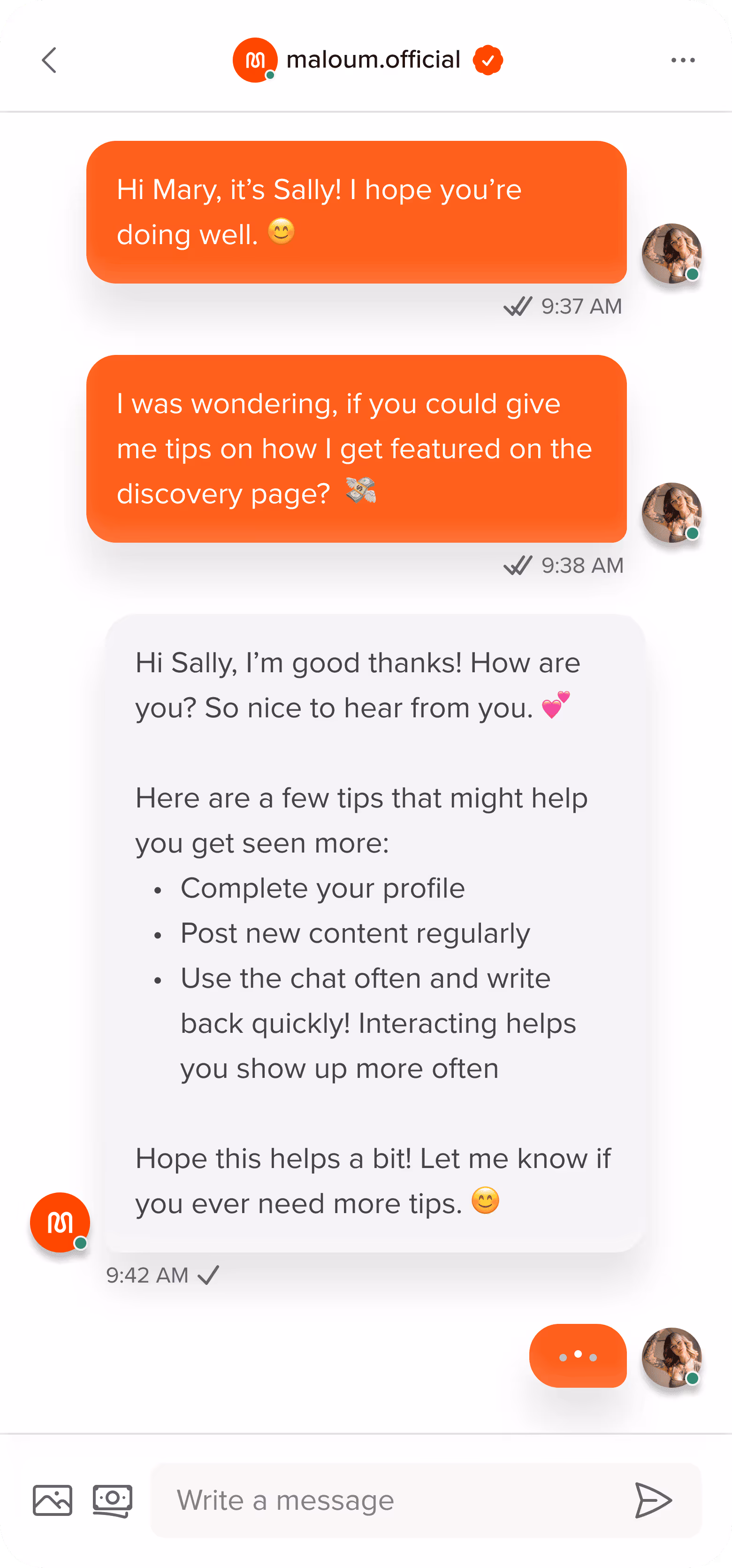The height and width of the screenshot is (1568, 732).
Task: Open maloum.official profile name
Action: [373, 60]
